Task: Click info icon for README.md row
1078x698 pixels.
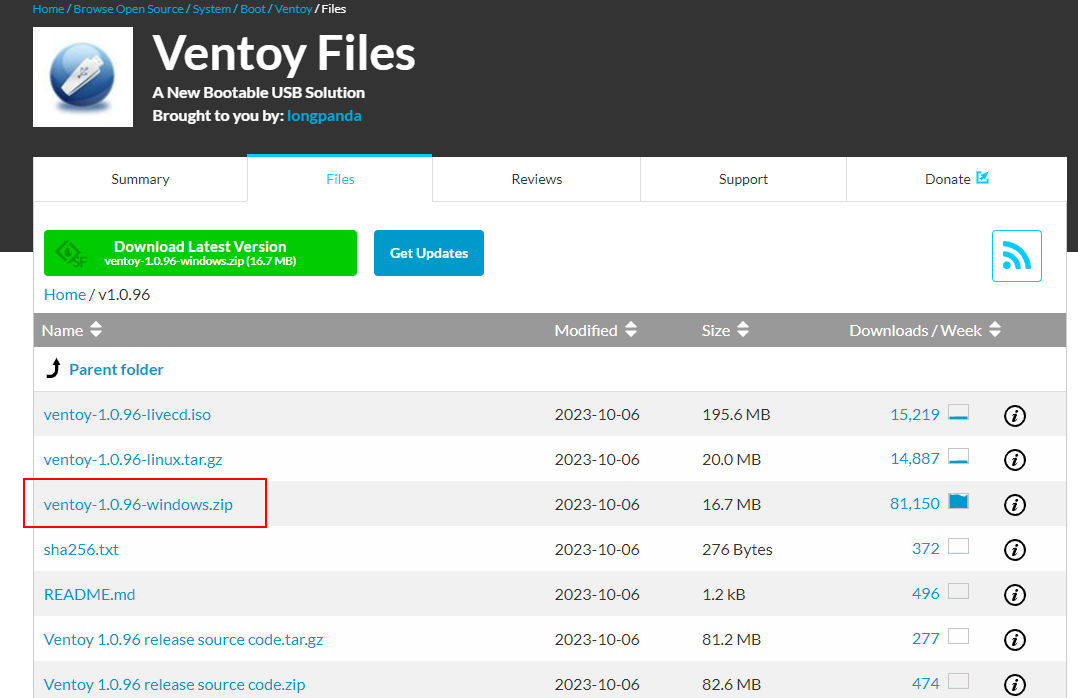Action: coord(1014,595)
